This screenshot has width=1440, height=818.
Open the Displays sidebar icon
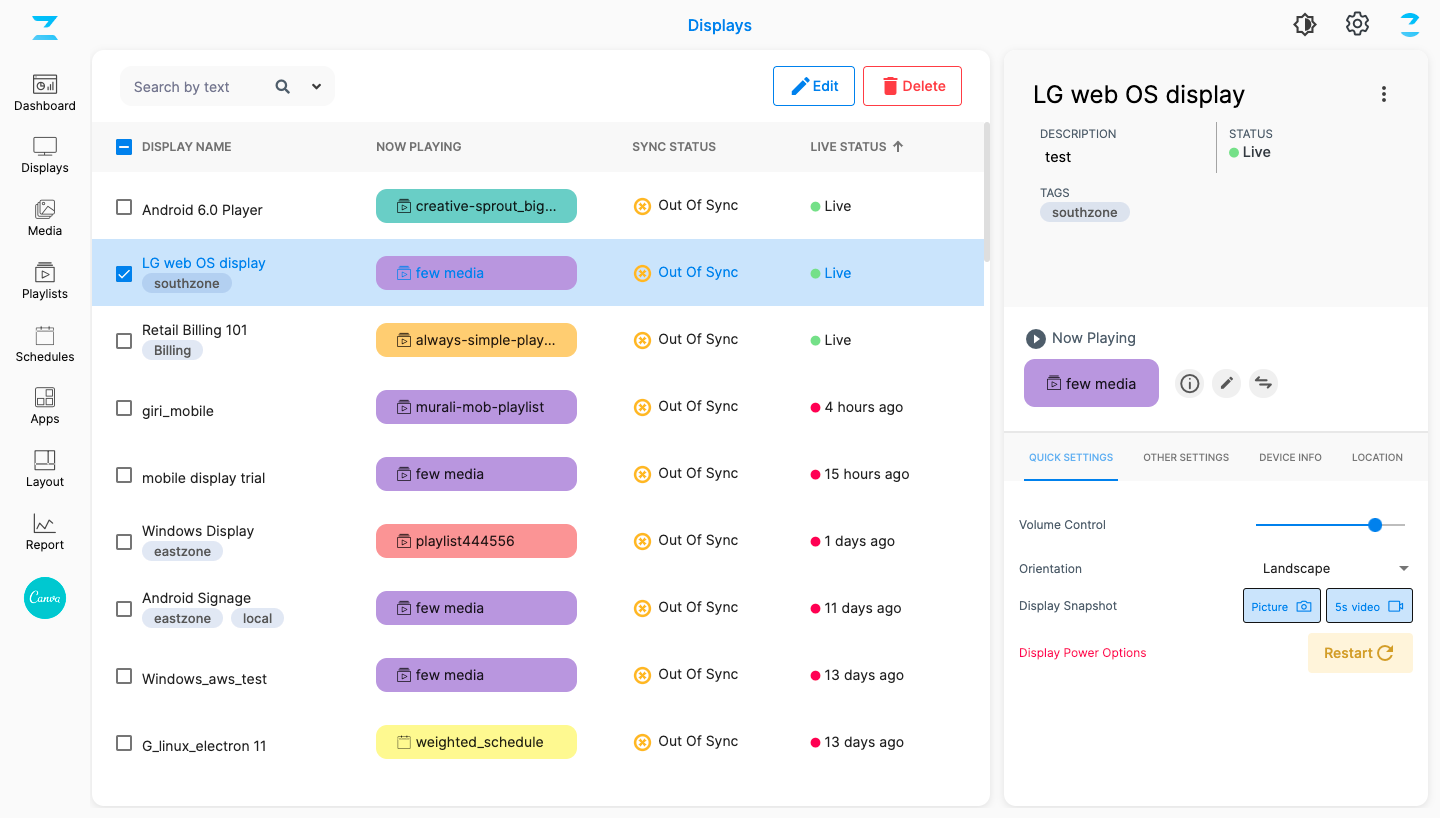(x=45, y=155)
